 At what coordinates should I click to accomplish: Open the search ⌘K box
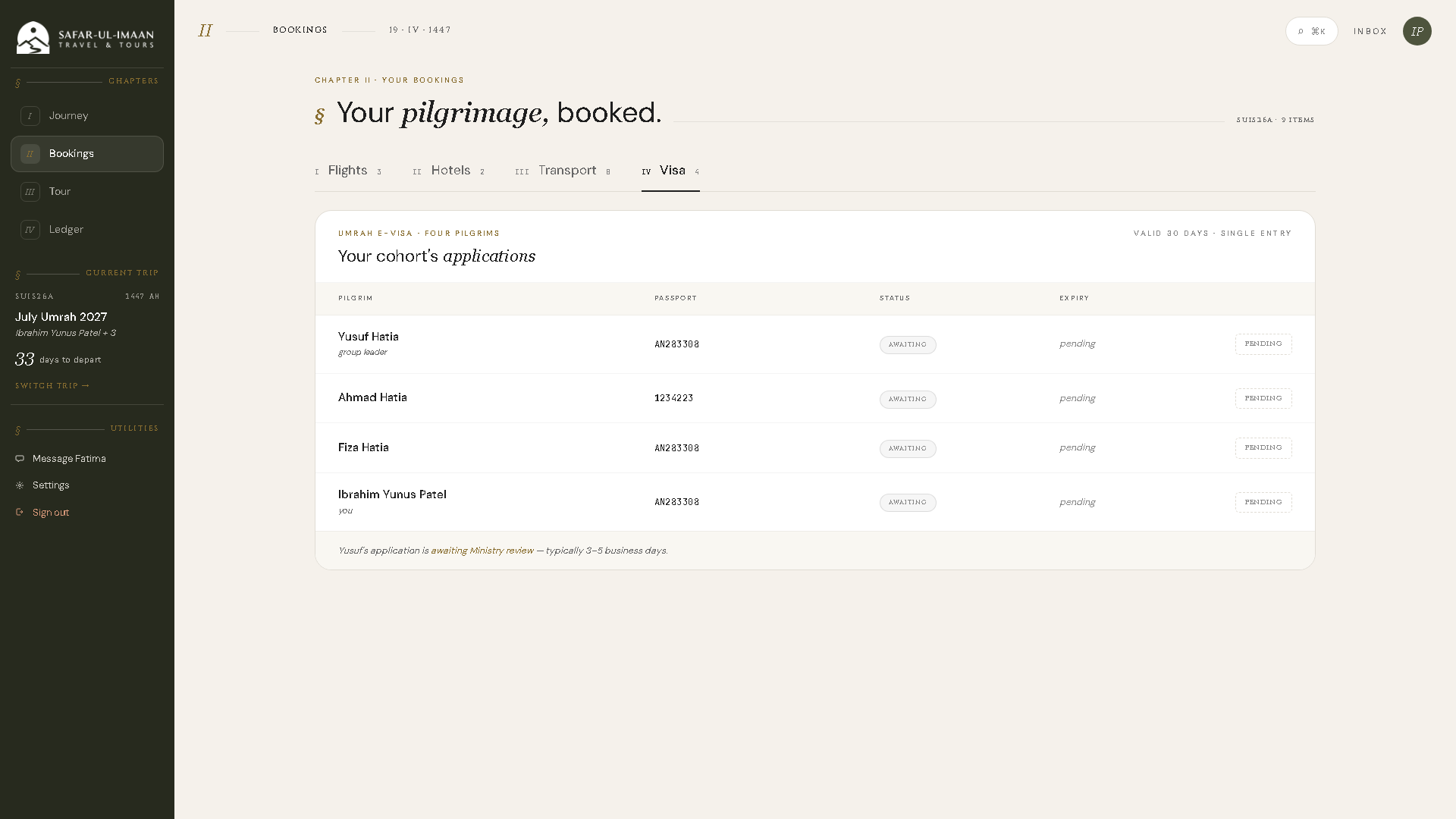1311,31
